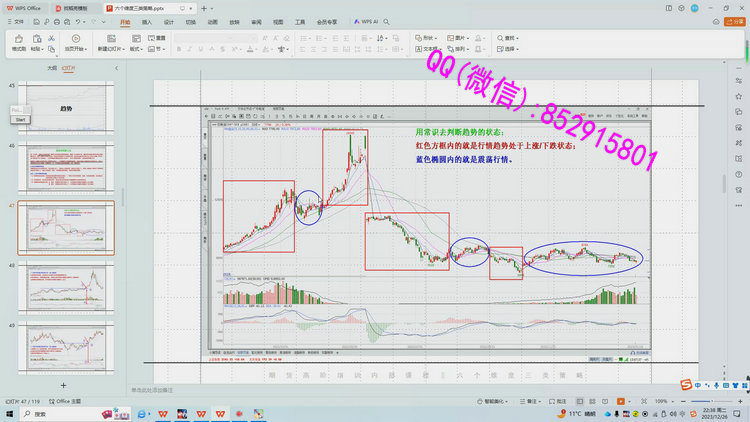Open the WPS Office home tab
This screenshot has height=422, width=750.
(22, 7)
